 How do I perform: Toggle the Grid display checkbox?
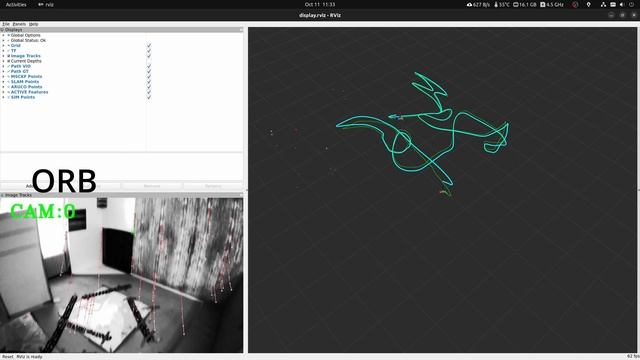[x=149, y=45]
